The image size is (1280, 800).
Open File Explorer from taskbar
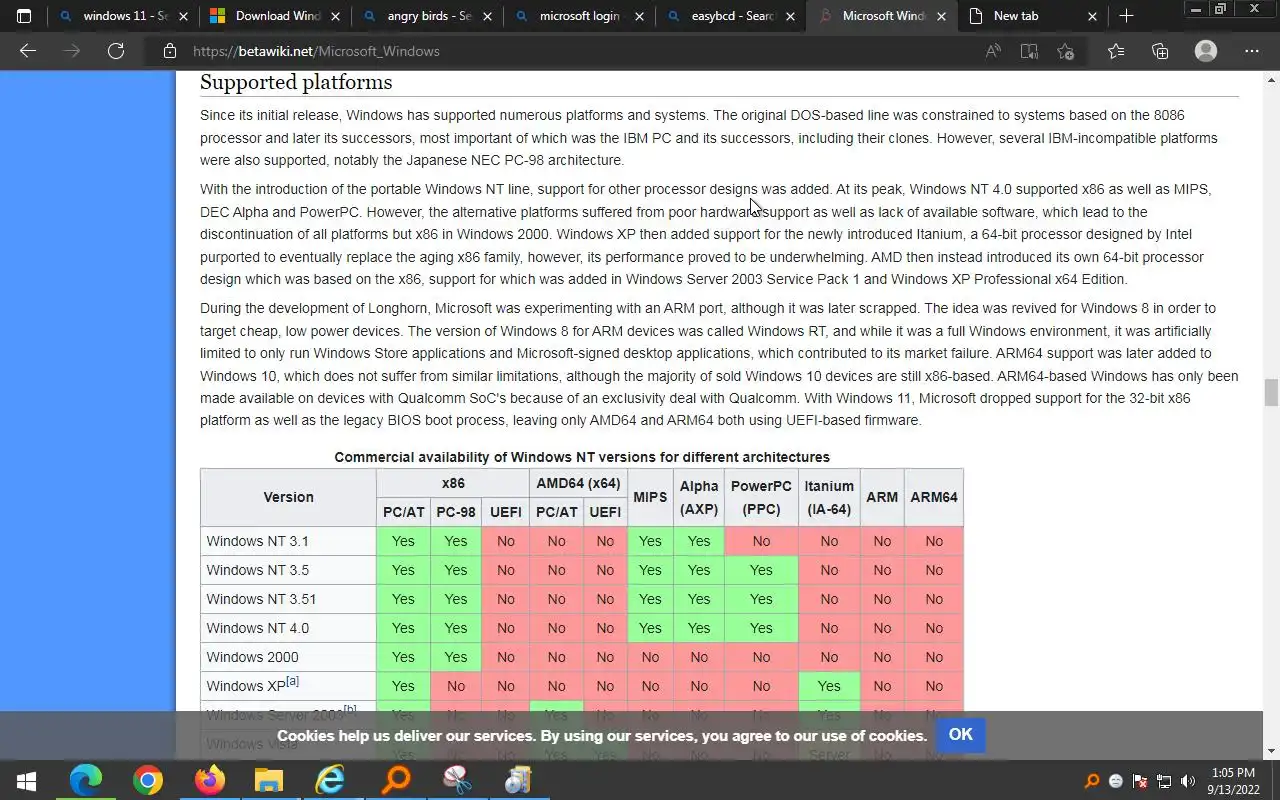click(269, 780)
